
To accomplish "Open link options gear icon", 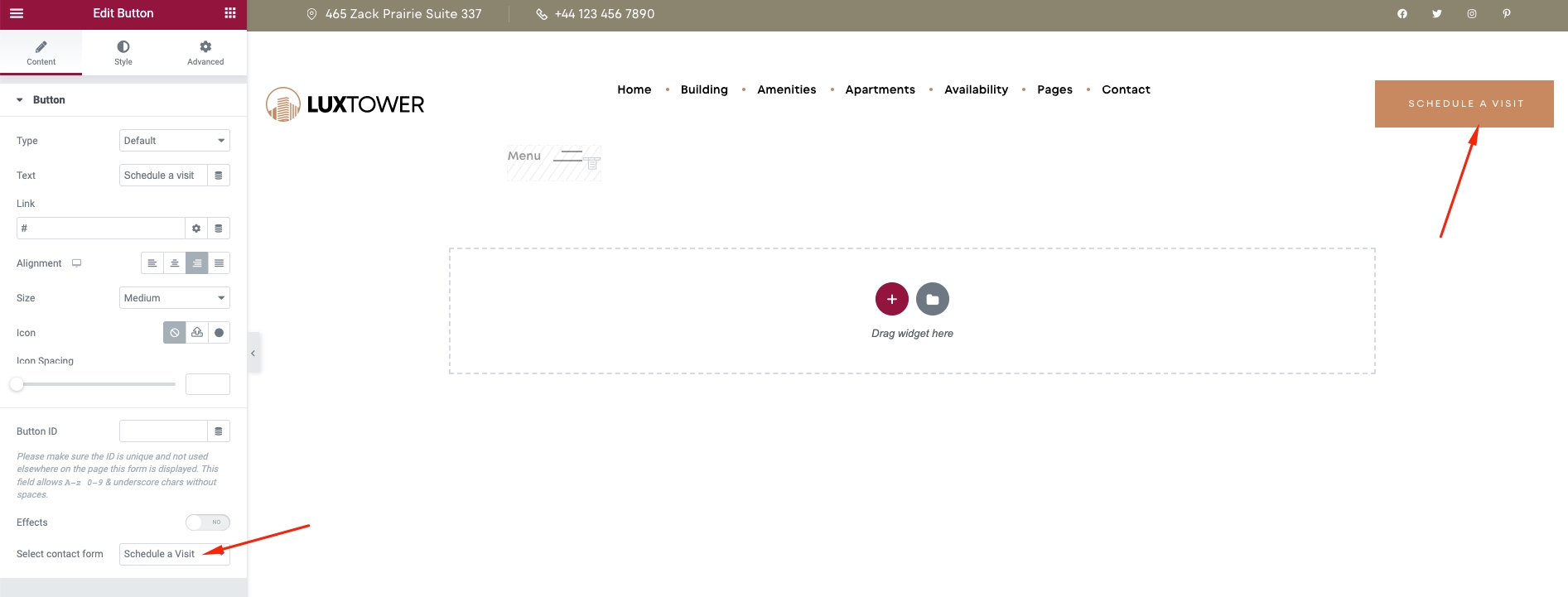I will (196, 229).
